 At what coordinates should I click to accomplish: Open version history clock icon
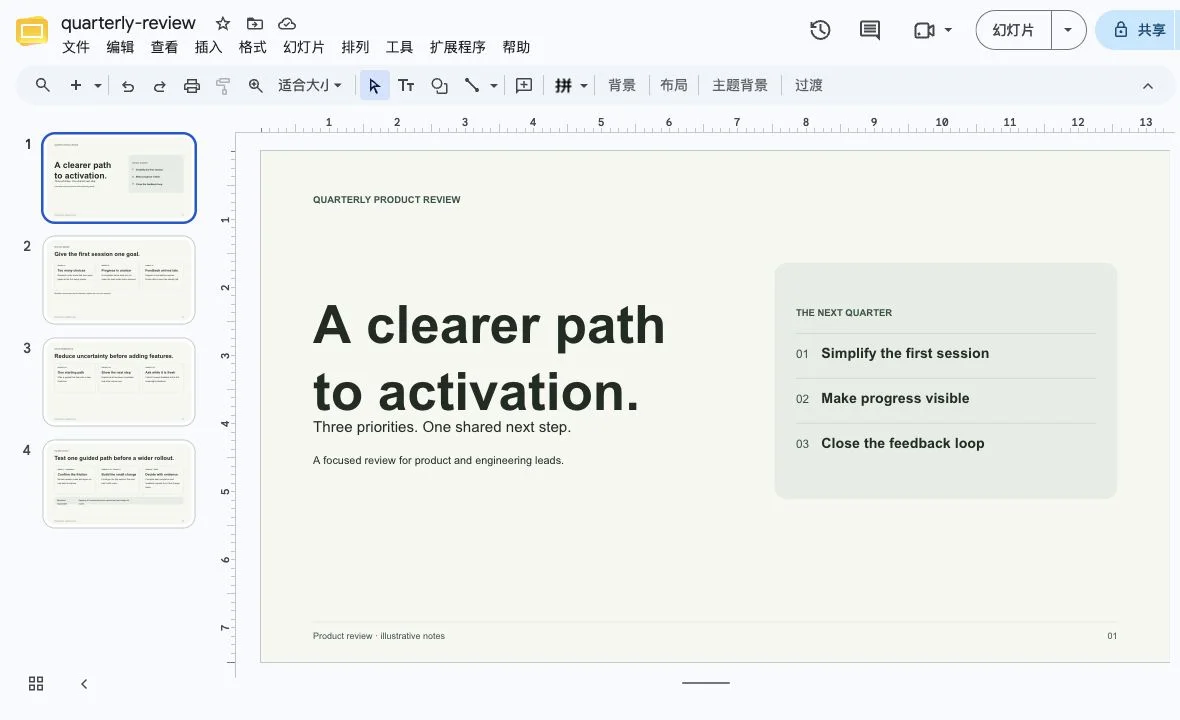[820, 30]
